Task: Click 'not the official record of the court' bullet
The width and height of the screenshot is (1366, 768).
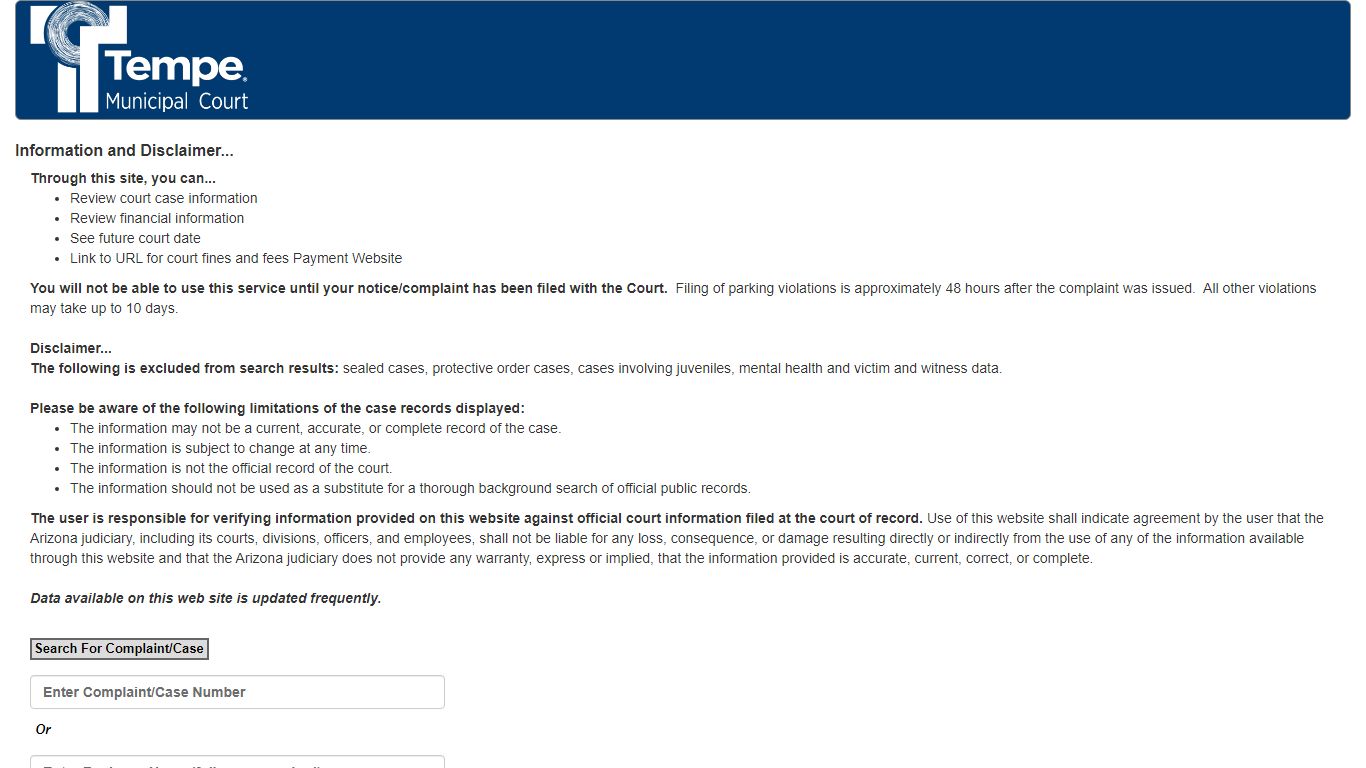Action: (231, 468)
